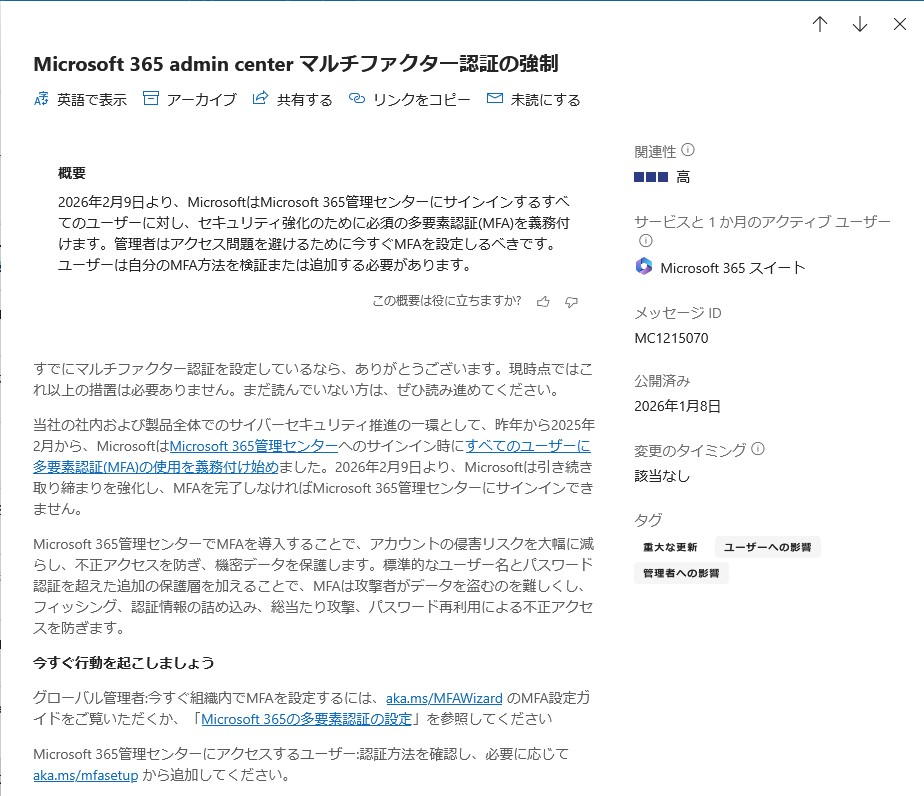Screen dimensions: 924x796
Task: Click the この概要は役に立ちますか? text
Action: pyautogui.click(x=447, y=301)
